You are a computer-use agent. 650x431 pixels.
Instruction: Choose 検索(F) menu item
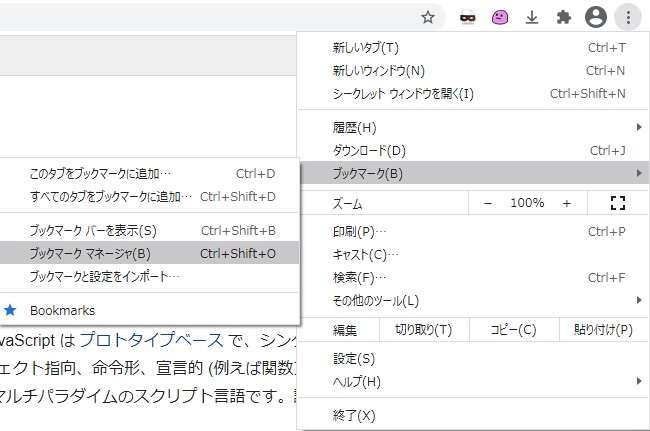(473, 277)
